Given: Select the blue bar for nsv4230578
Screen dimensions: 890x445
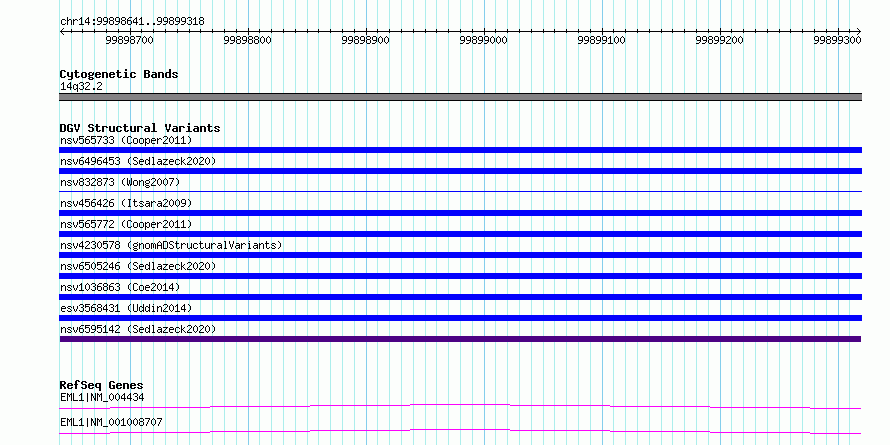Looking at the screenshot, I should click(460, 255).
